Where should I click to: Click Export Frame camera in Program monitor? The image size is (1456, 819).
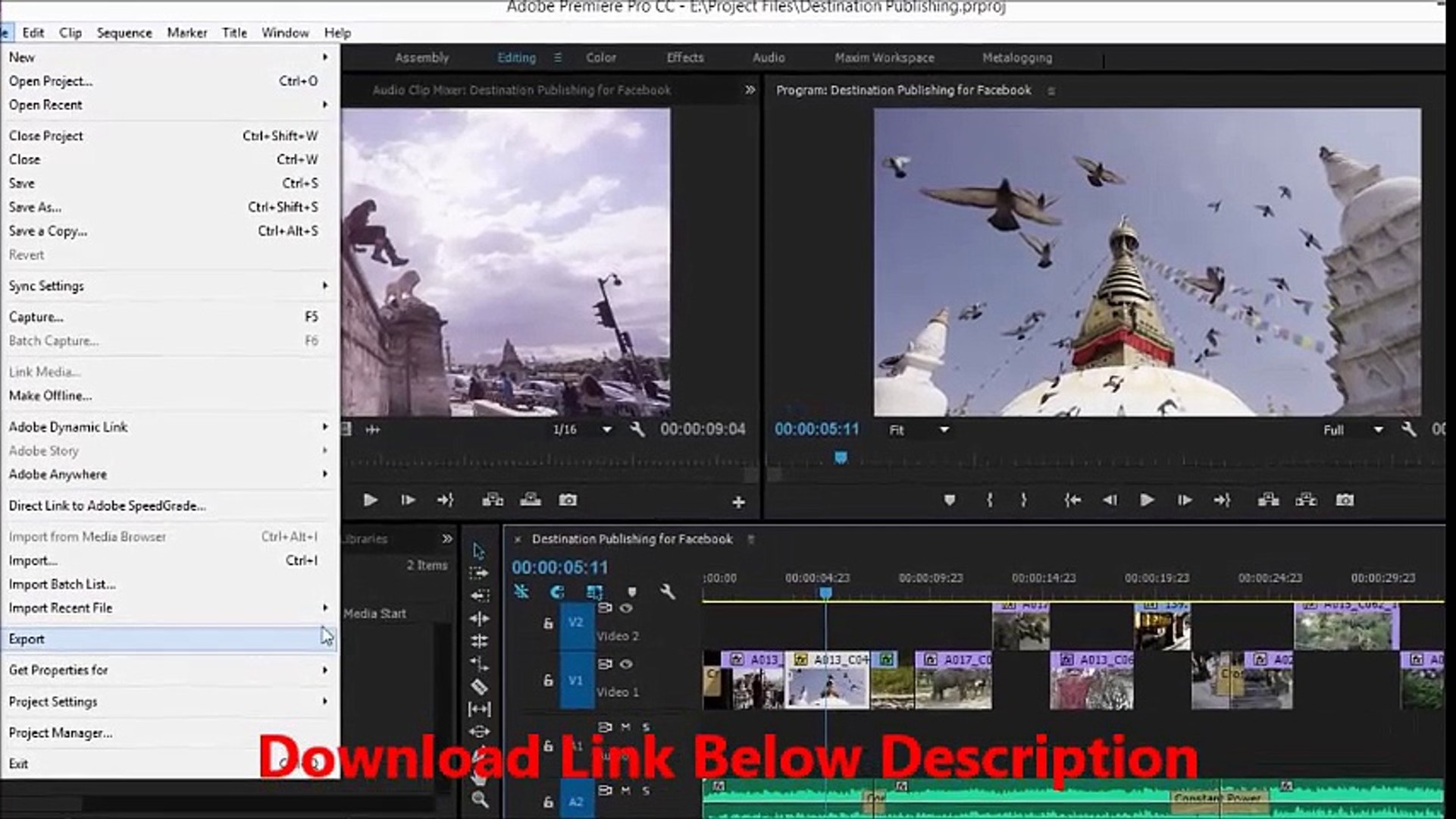pyautogui.click(x=1345, y=500)
